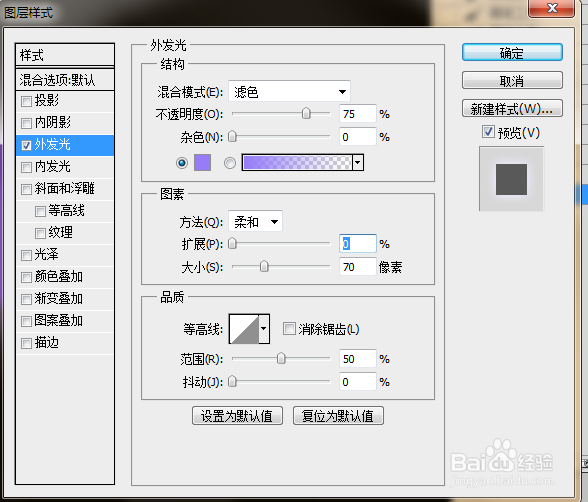Image resolution: width=588 pixels, height=502 pixels.
Task: Open the purple glow color swatch
Action: click(202, 162)
